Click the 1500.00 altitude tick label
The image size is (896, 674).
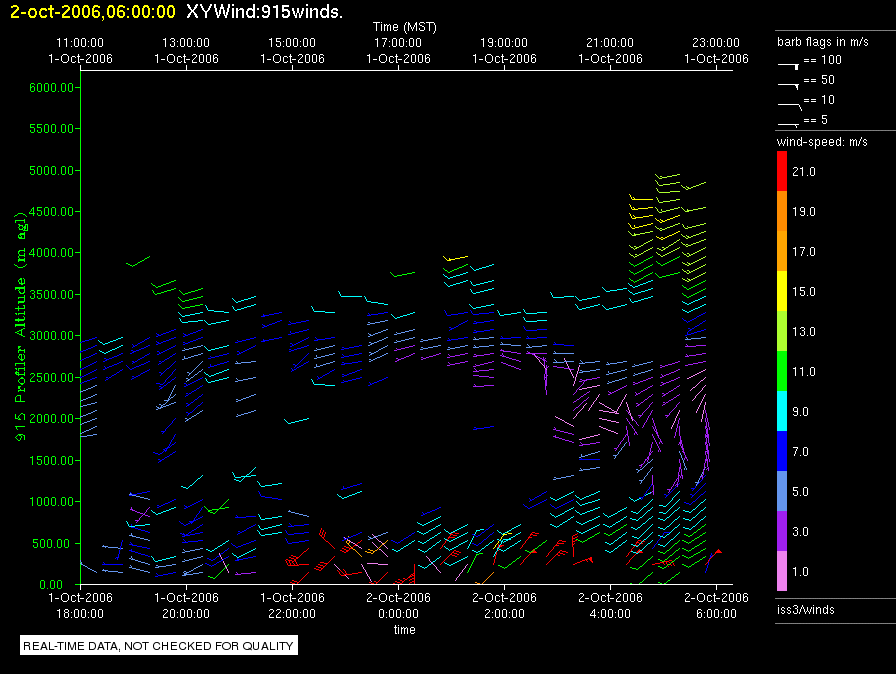(51, 460)
